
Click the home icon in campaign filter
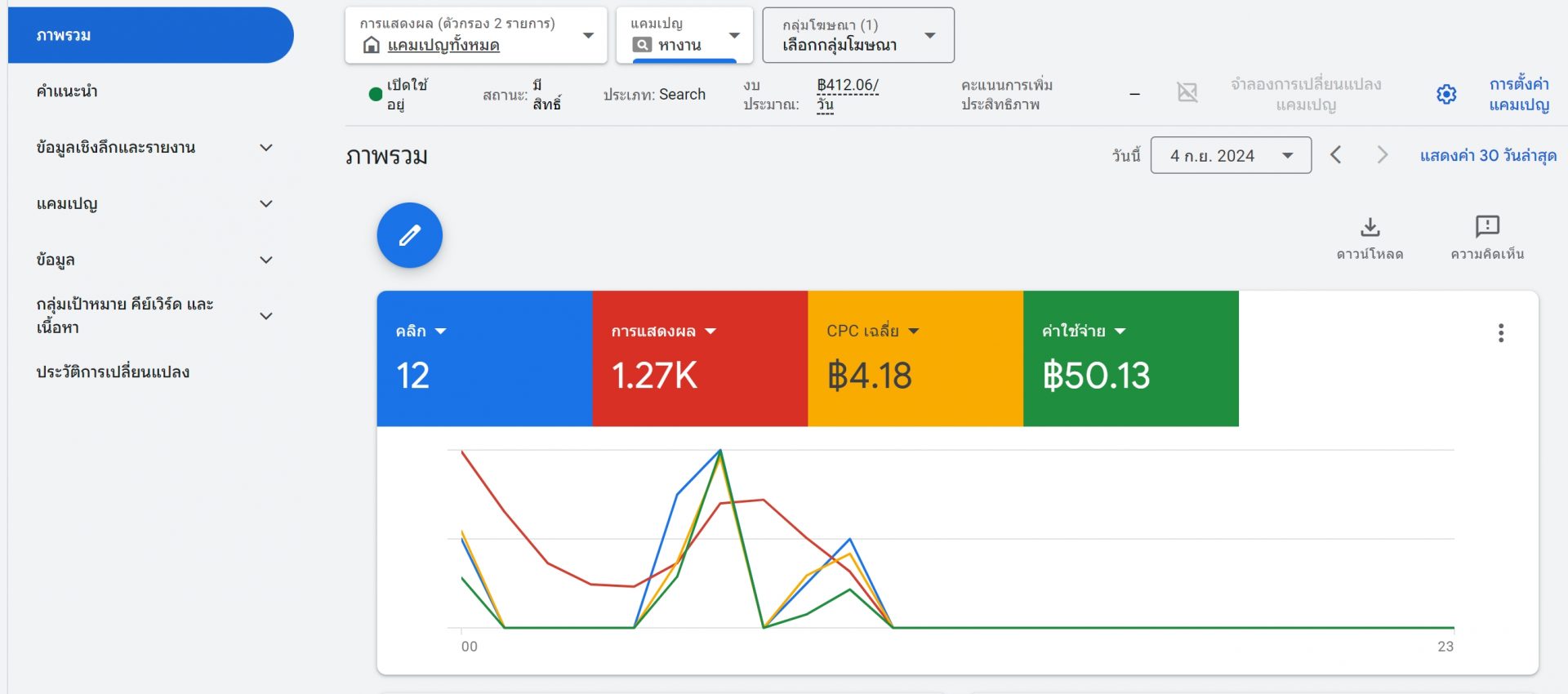tap(372, 45)
